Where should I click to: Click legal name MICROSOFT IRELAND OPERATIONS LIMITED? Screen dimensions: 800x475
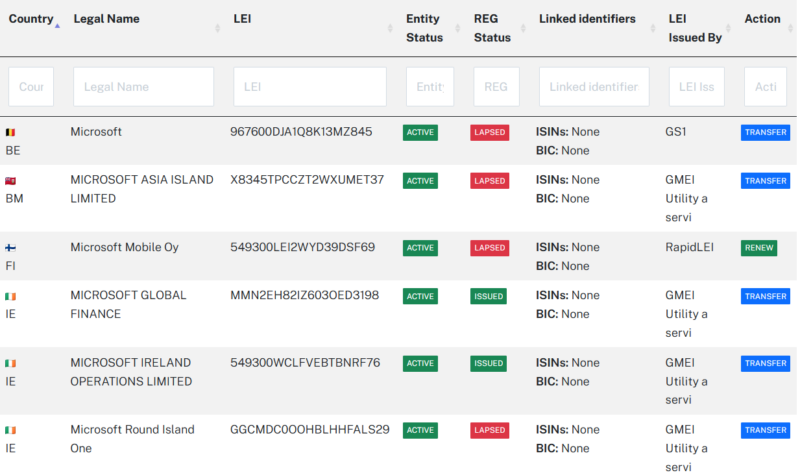point(131,372)
